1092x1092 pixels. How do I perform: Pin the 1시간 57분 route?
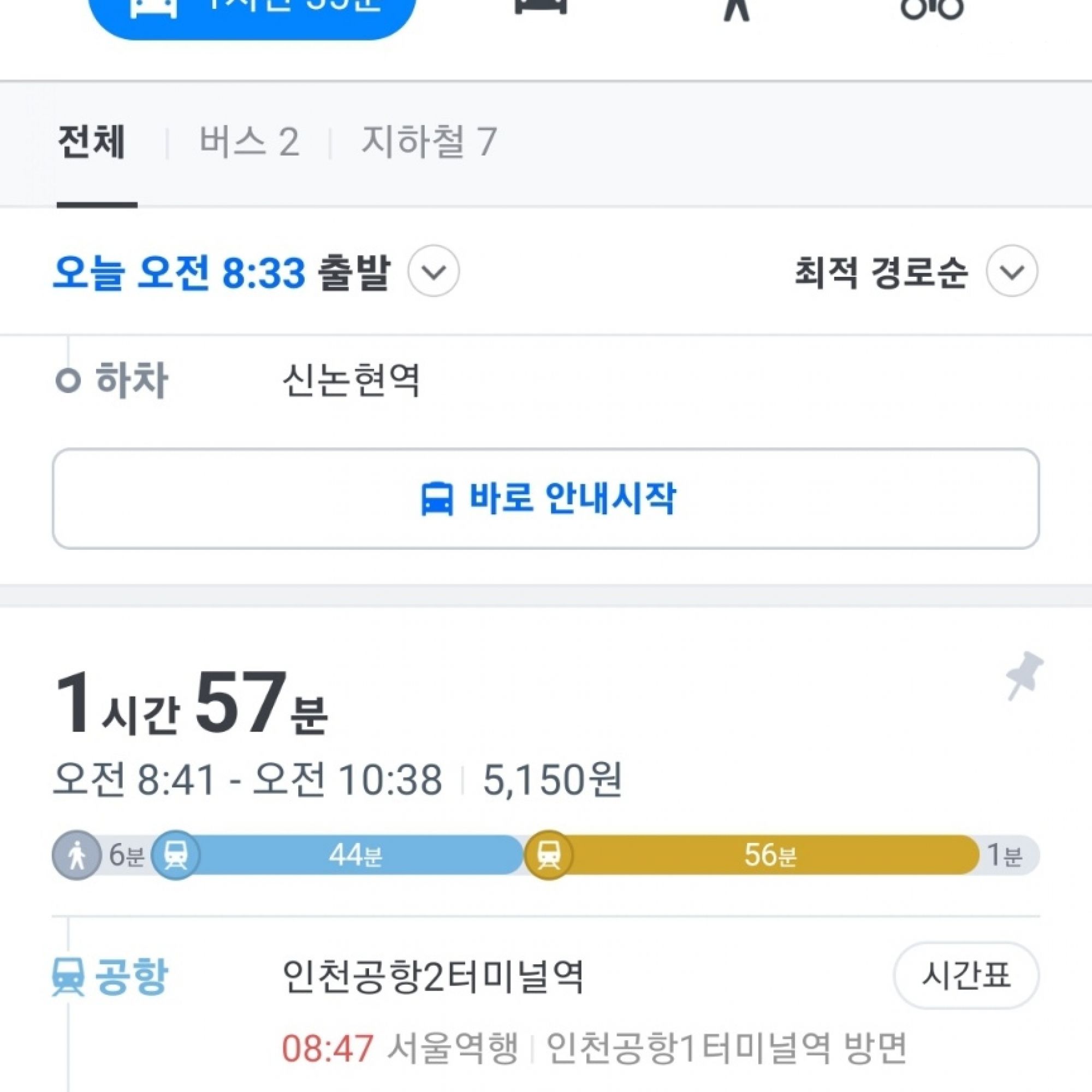pyautogui.click(x=1024, y=675)
